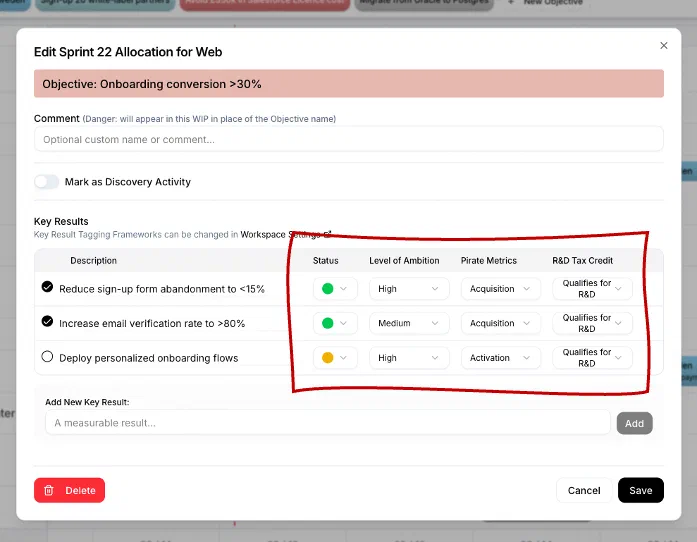
Task: Open status dropdown for email verification row
Action: click(x=335, y=323)
